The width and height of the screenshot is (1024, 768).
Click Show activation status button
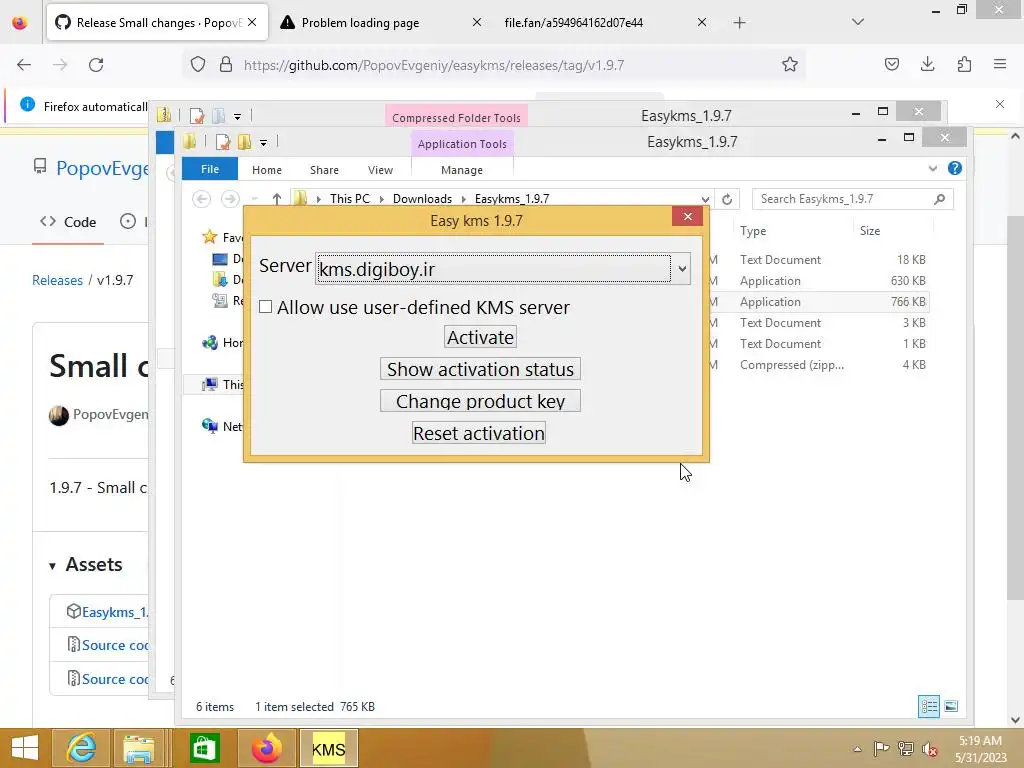click(x=480, y=369)
